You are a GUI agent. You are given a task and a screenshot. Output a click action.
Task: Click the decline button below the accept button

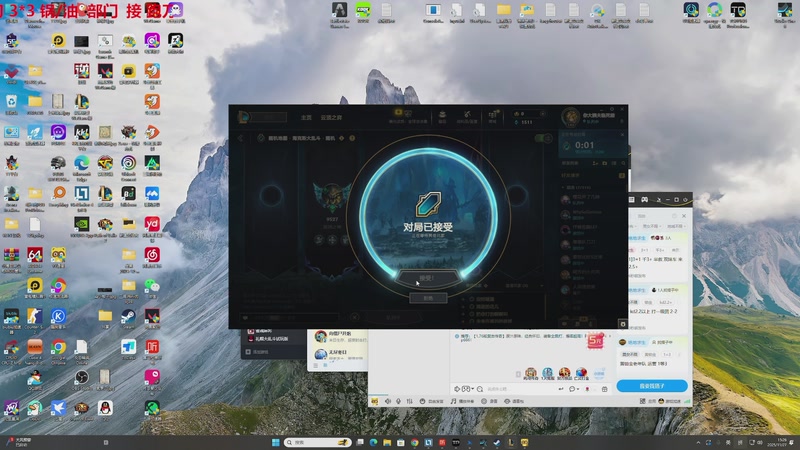tap(428, 298)
